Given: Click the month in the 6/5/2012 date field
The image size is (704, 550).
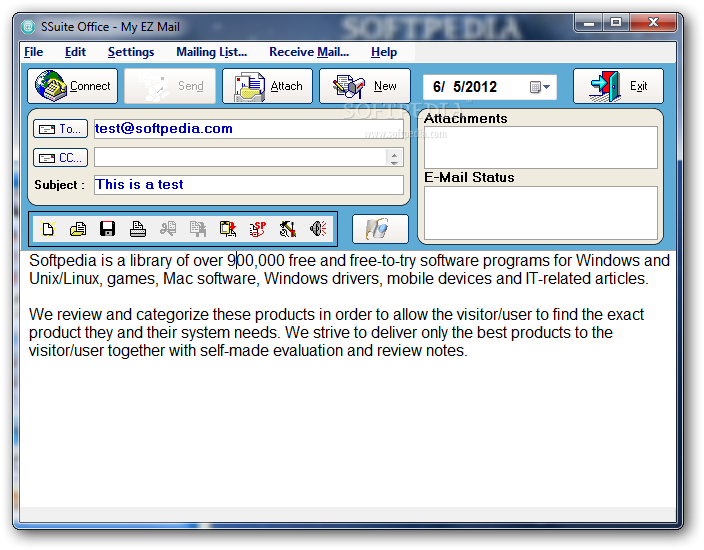Looking at the screenshot, I should [x=437, y=87].
